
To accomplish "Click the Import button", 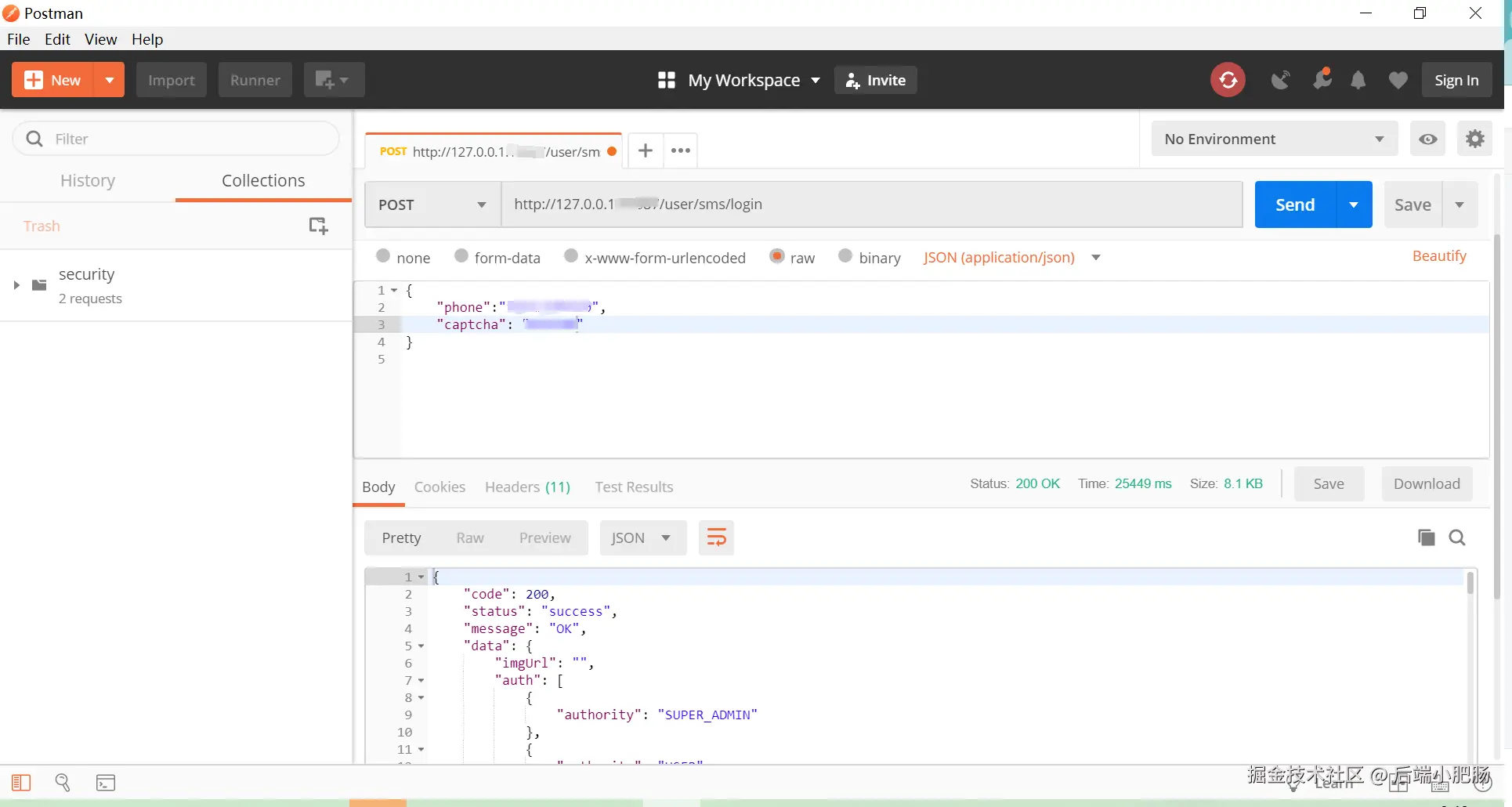I will (172, 80).
